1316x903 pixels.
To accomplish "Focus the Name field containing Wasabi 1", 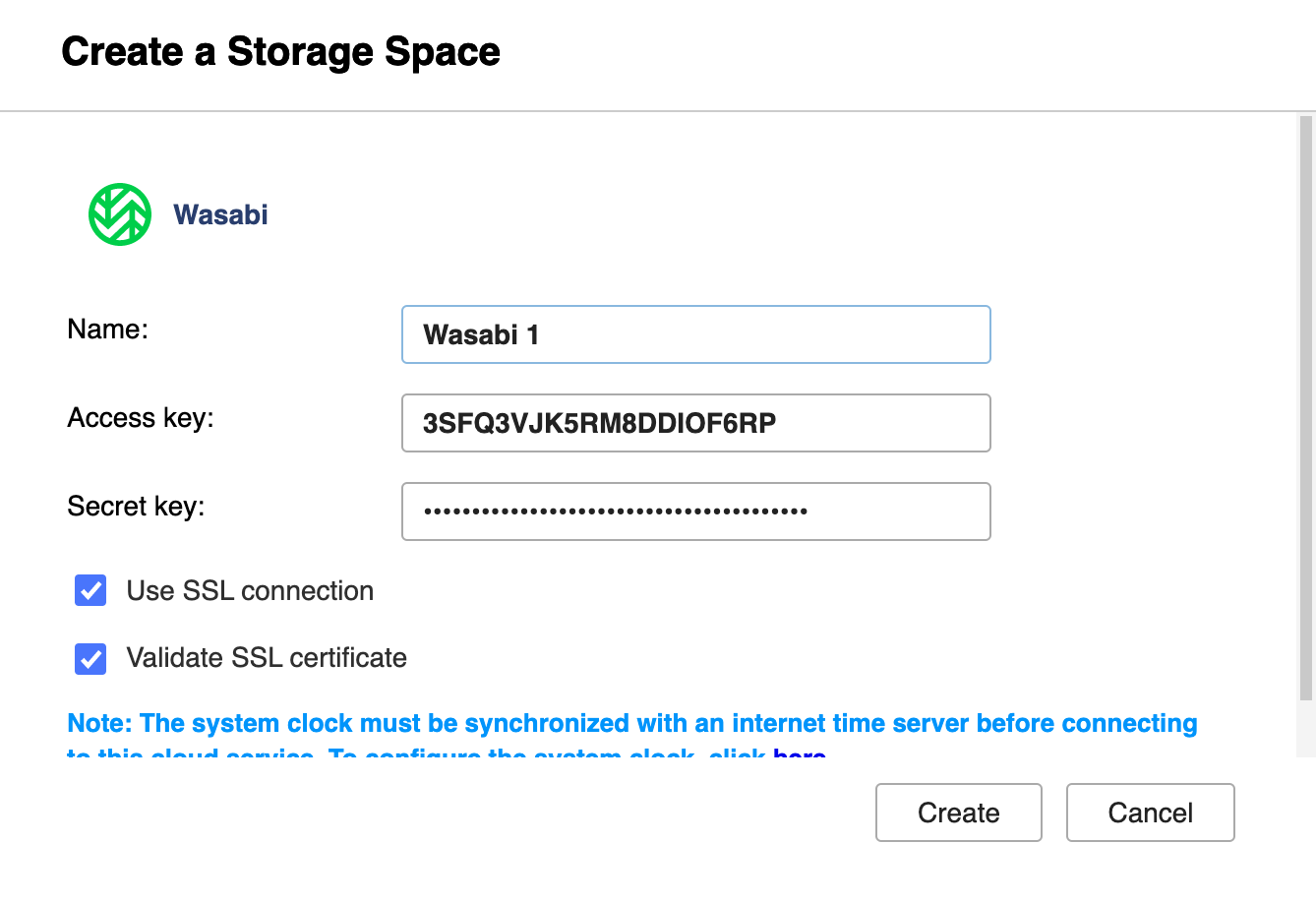I will click(x=695, y=334).
